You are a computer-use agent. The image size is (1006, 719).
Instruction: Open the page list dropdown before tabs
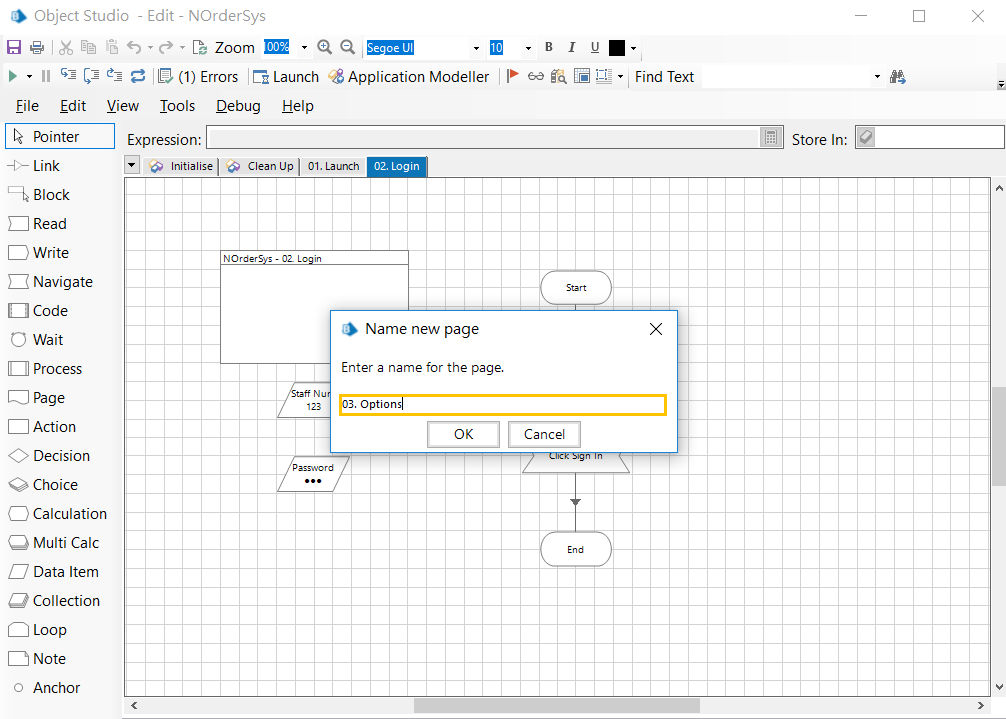click(132, 165)
